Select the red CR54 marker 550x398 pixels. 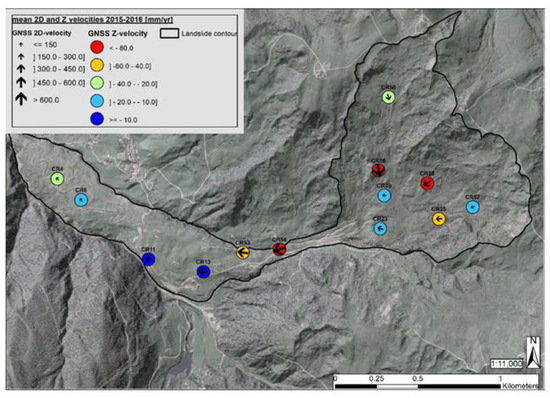coord(279,249)
